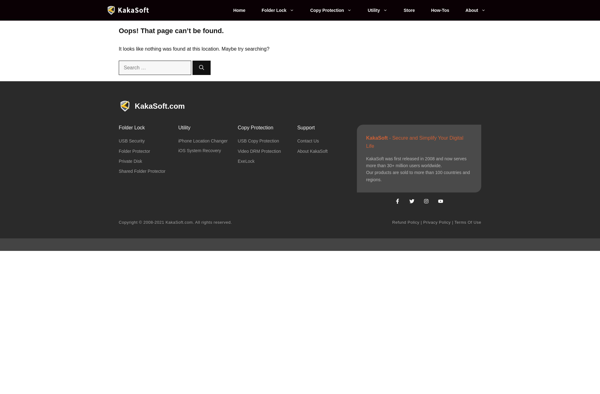Screen dimensions: 600x394
Task: Open USB Security footer link
Action: pyautogui.click(x=132, y=141)
